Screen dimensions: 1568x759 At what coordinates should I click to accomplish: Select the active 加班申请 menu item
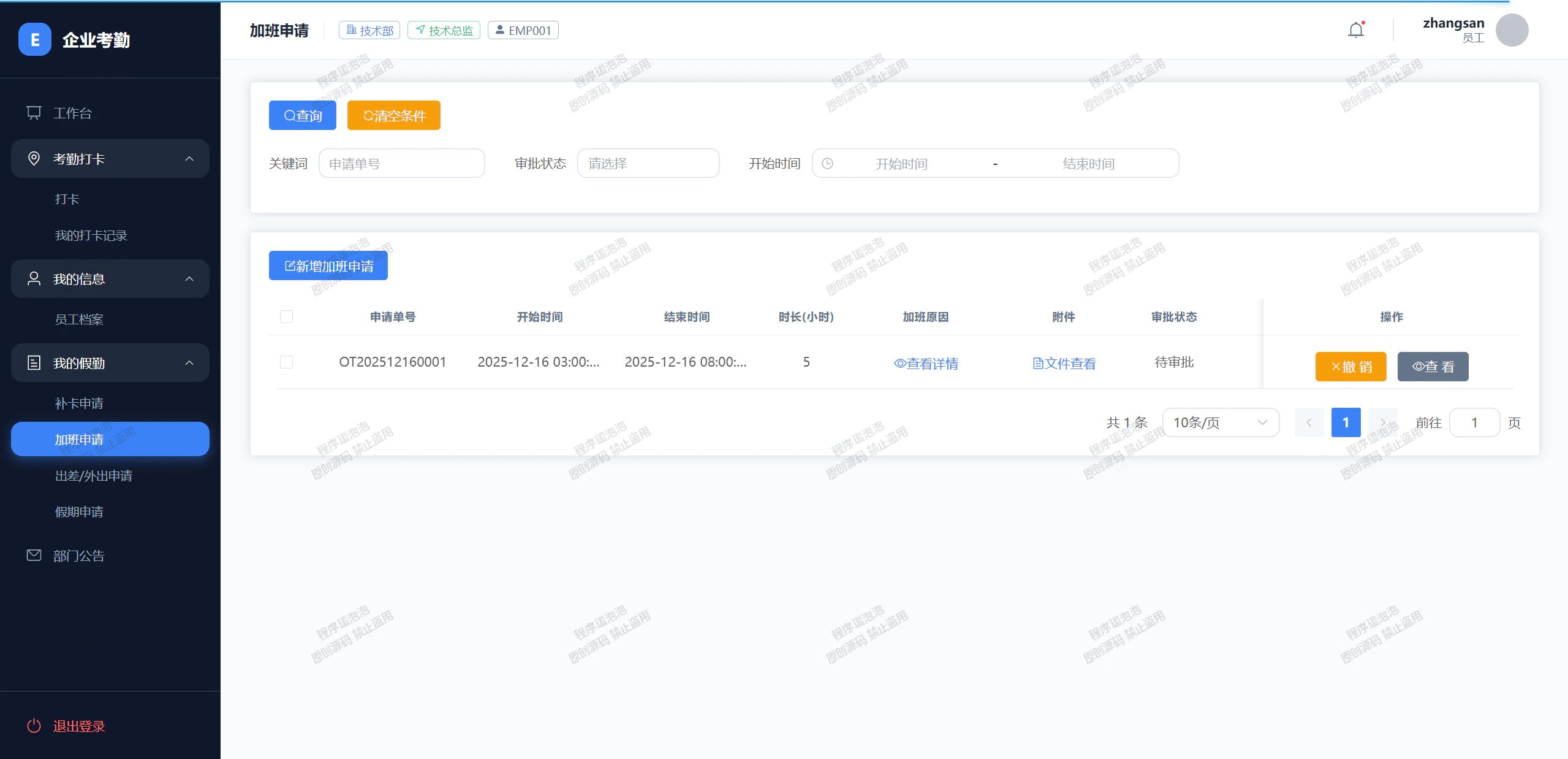(x=110, y=439)
